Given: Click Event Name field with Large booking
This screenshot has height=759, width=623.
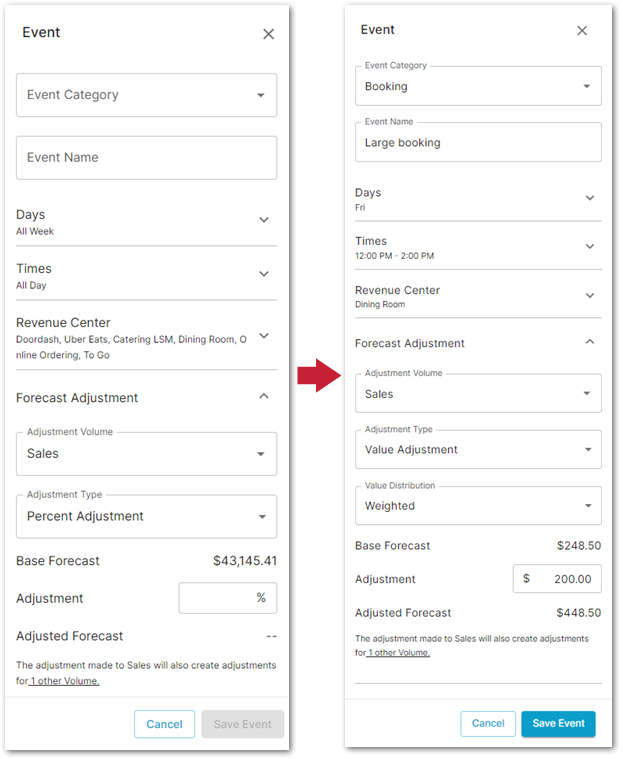Looking at the screenshot, I should [478, 143].
